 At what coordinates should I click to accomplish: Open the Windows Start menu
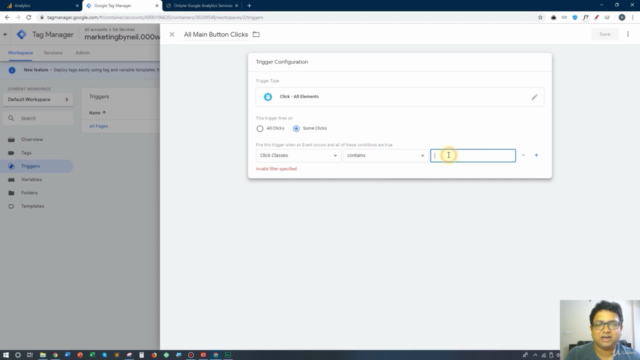pos(6,355)
